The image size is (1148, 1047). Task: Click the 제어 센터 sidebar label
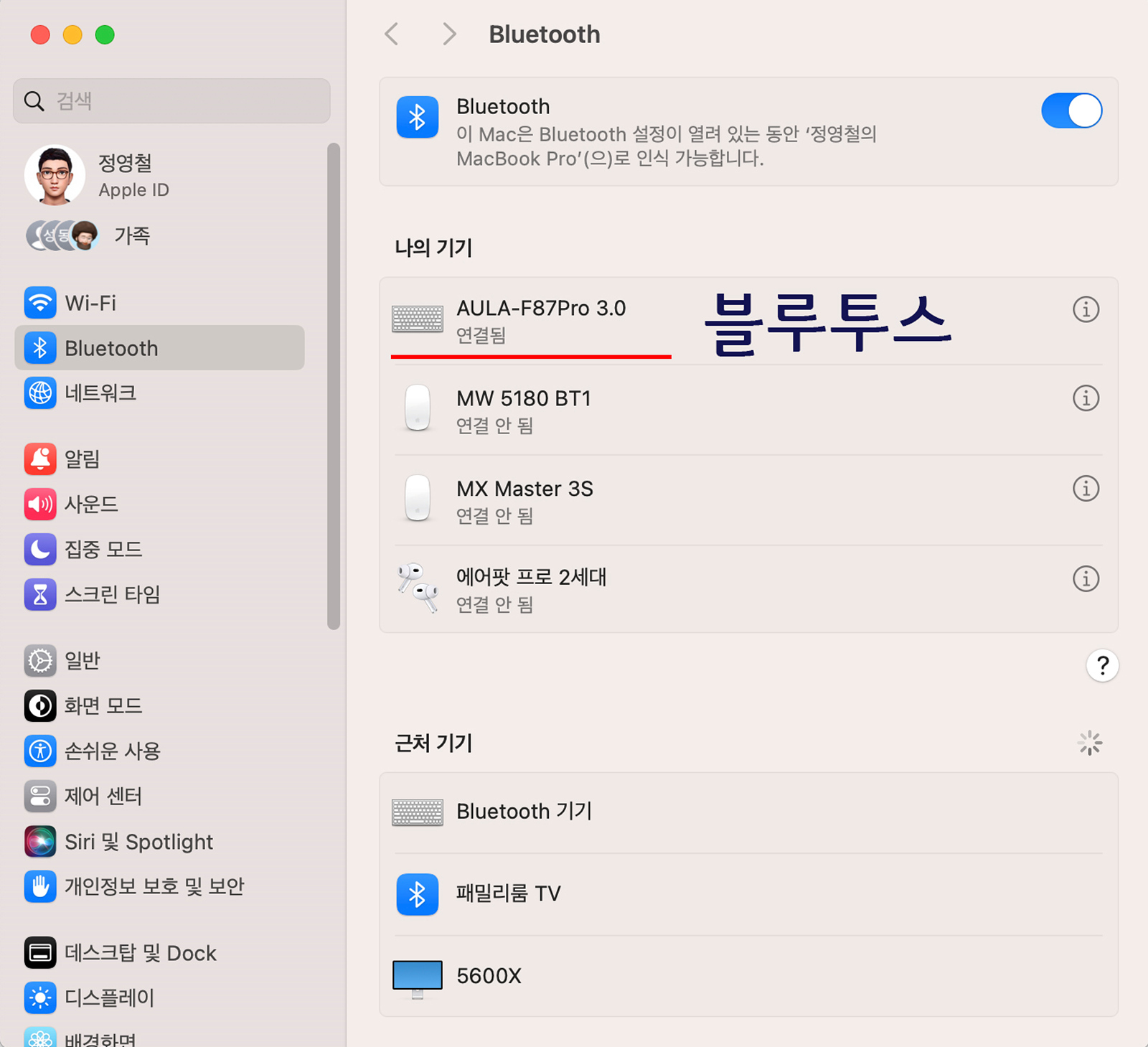[103, 796]
